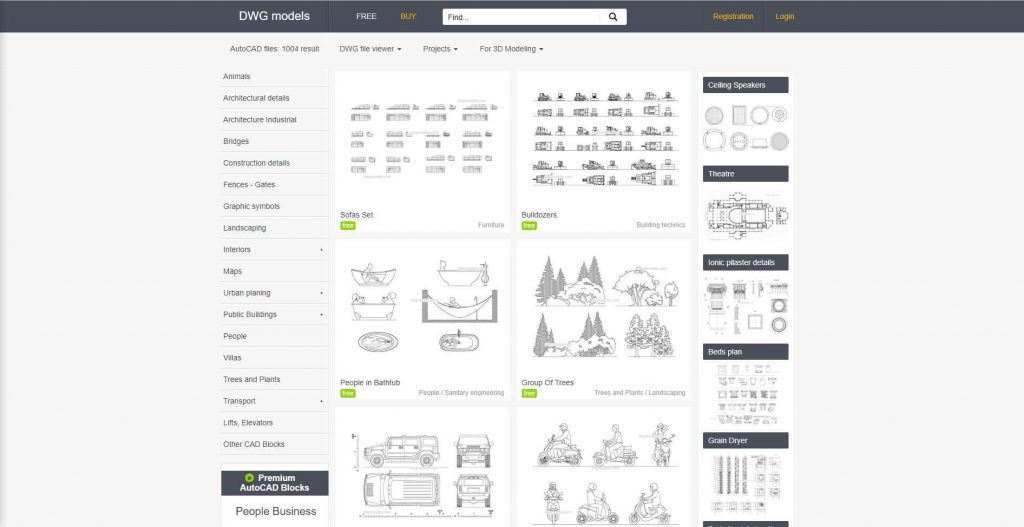Open the Registration page
The width and height of the screenshot is (1024, 527).
pyautogui.click(x=733, y=16)
